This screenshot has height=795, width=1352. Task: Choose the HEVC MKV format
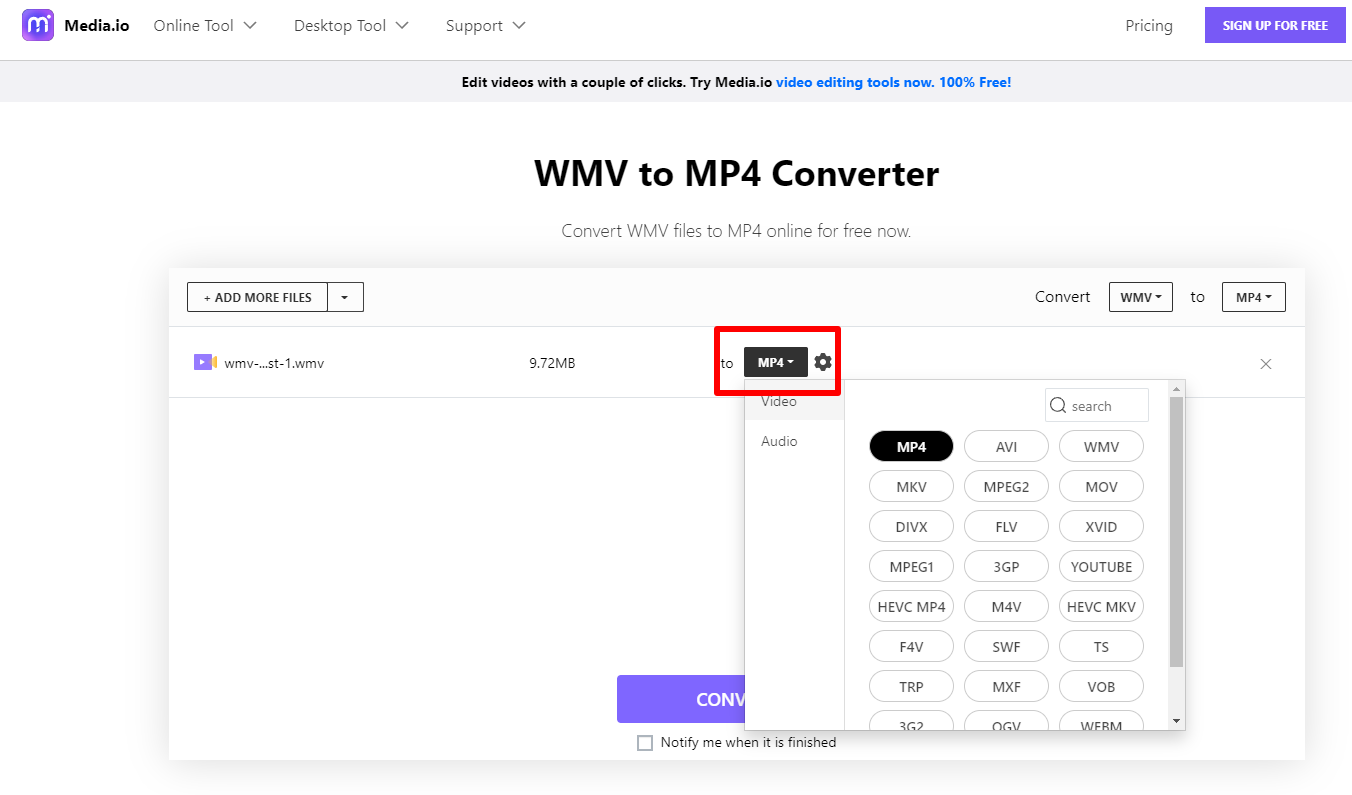(x=1101, y=607)
